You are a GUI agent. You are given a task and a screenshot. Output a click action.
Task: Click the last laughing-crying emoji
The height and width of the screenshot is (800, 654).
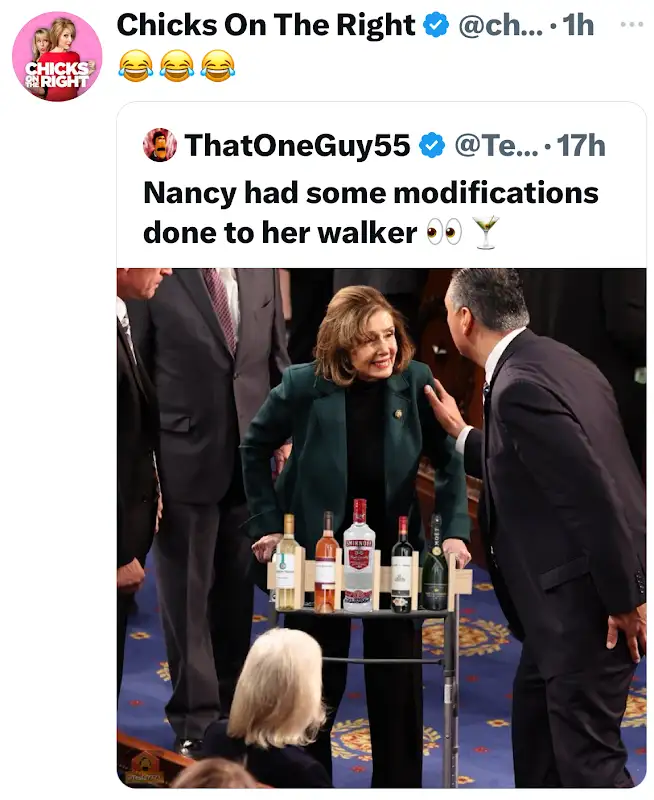pyautogui.click(x=217, y=66)
